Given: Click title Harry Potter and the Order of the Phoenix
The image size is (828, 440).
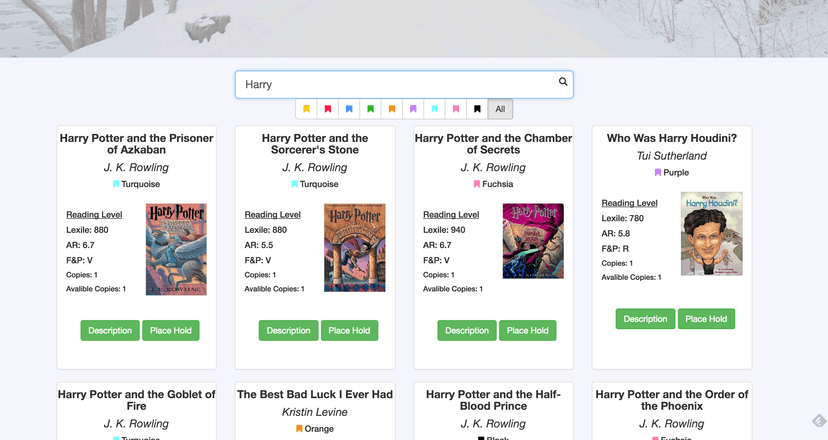Looking at the screenshot, I should pos(672,400).
